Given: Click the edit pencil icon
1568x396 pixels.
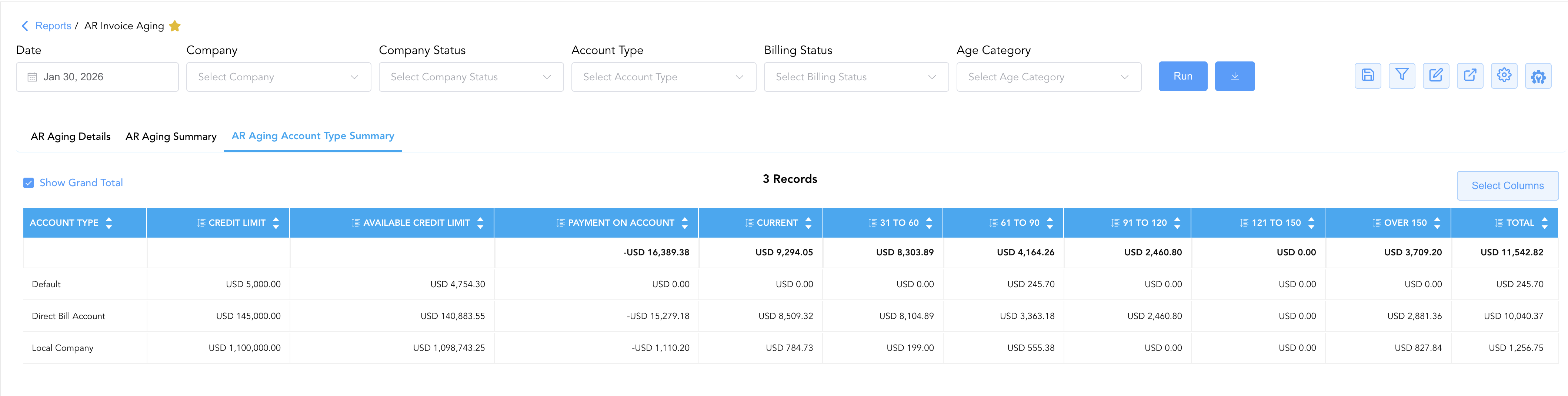Looking at the screenshot, I should tap(1436, 76).
